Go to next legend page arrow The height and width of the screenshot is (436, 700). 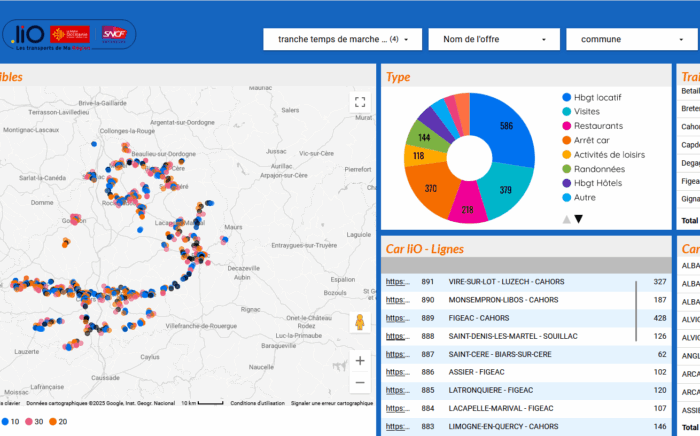(x=578, y=219)
